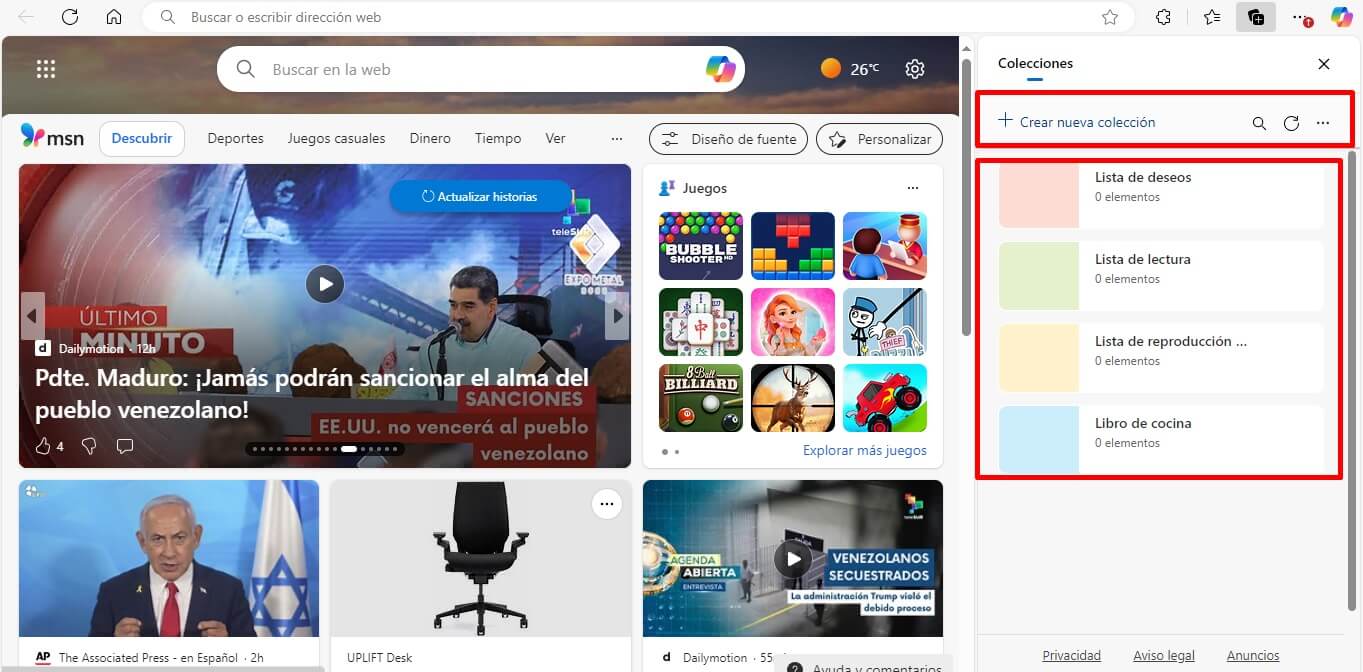Open comments on the Maduro story
The height and width of the screenshot is (672, 1363).
125,446
